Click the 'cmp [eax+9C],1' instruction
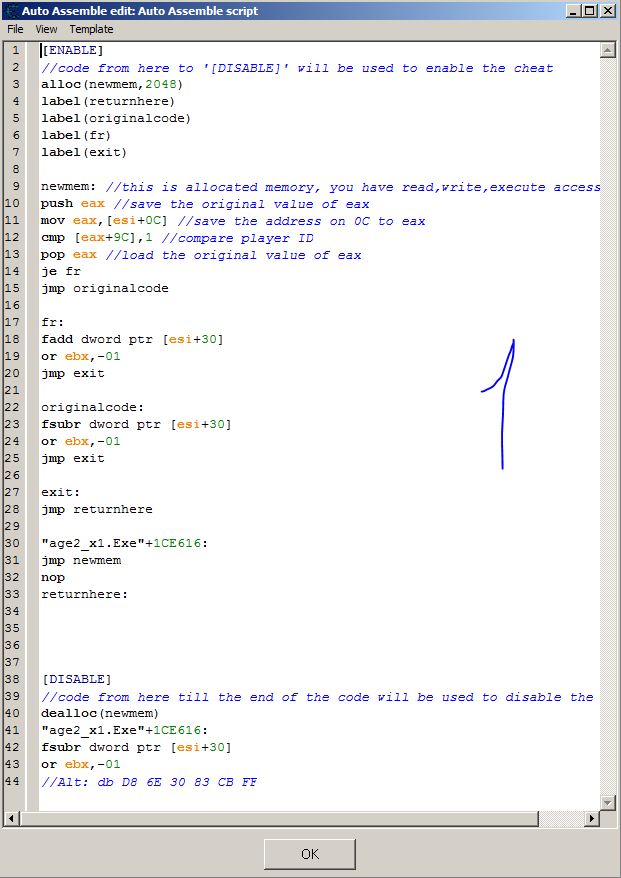 pyautogui.click(x=96, y=237)
